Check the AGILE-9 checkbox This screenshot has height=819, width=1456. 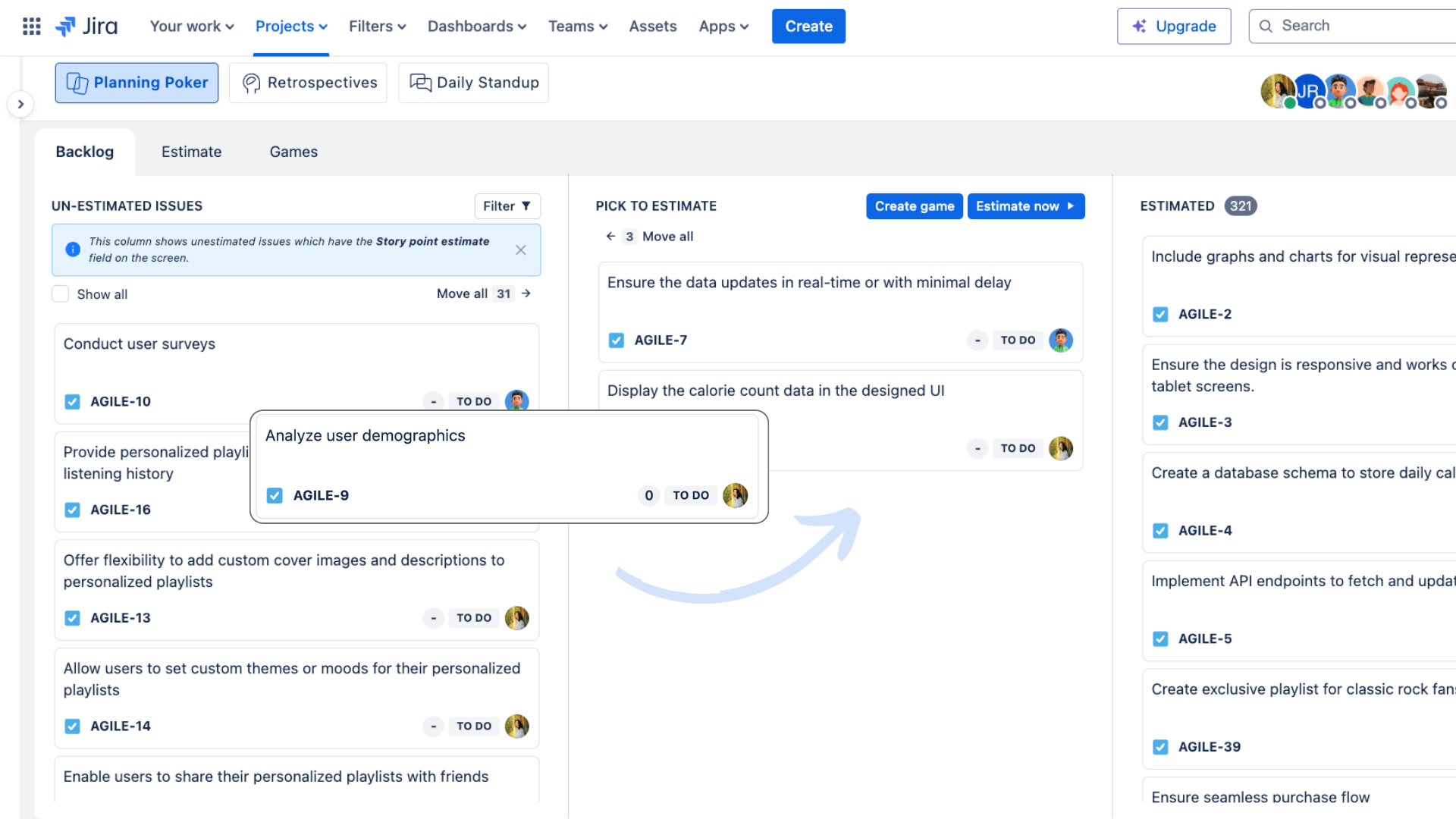click(x=275, y=495)
